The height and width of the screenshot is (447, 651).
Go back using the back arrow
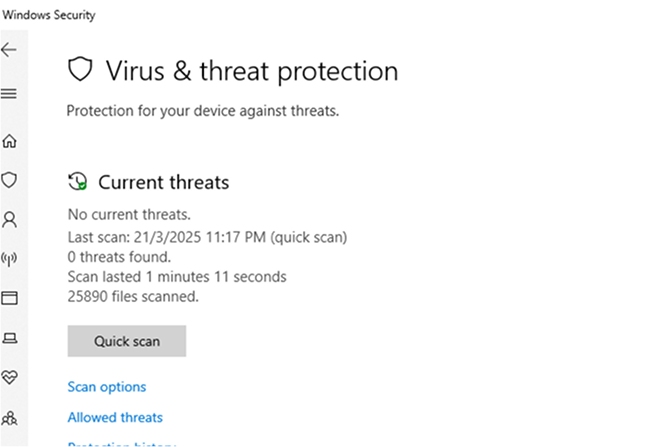click(10, 50)
